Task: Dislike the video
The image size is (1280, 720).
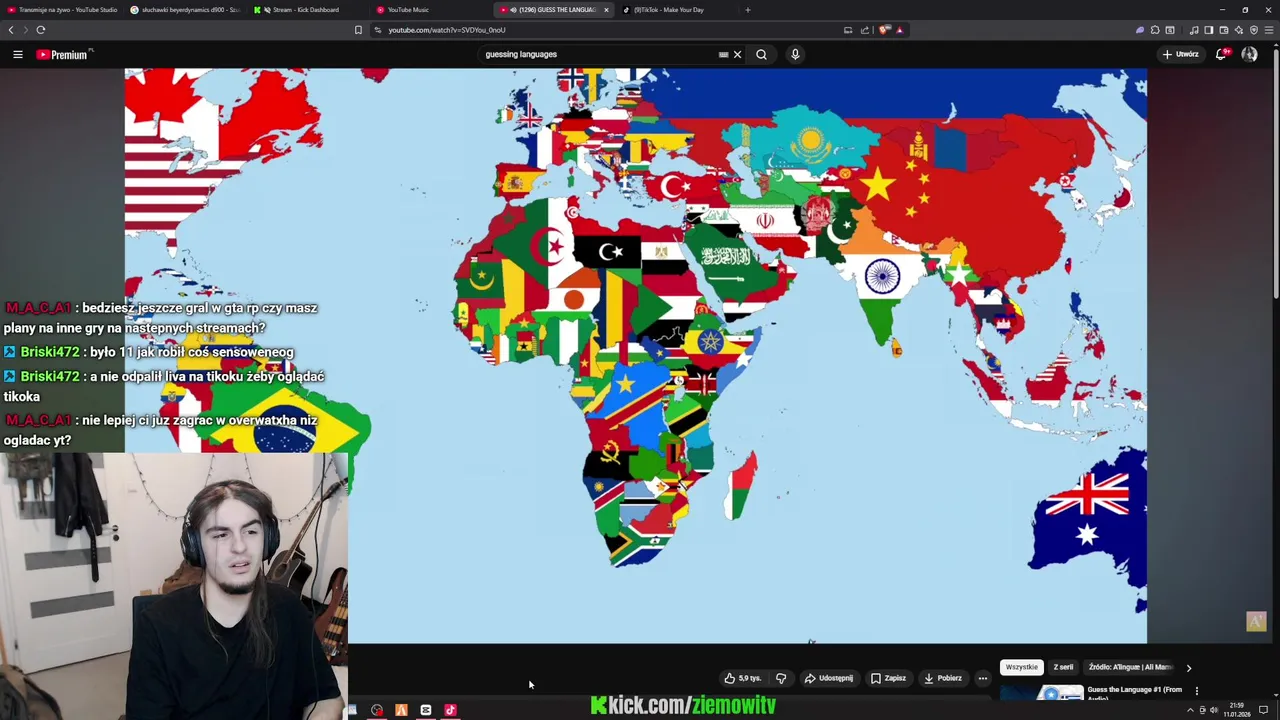Action: pyautogui.click(x=781, y=678)
